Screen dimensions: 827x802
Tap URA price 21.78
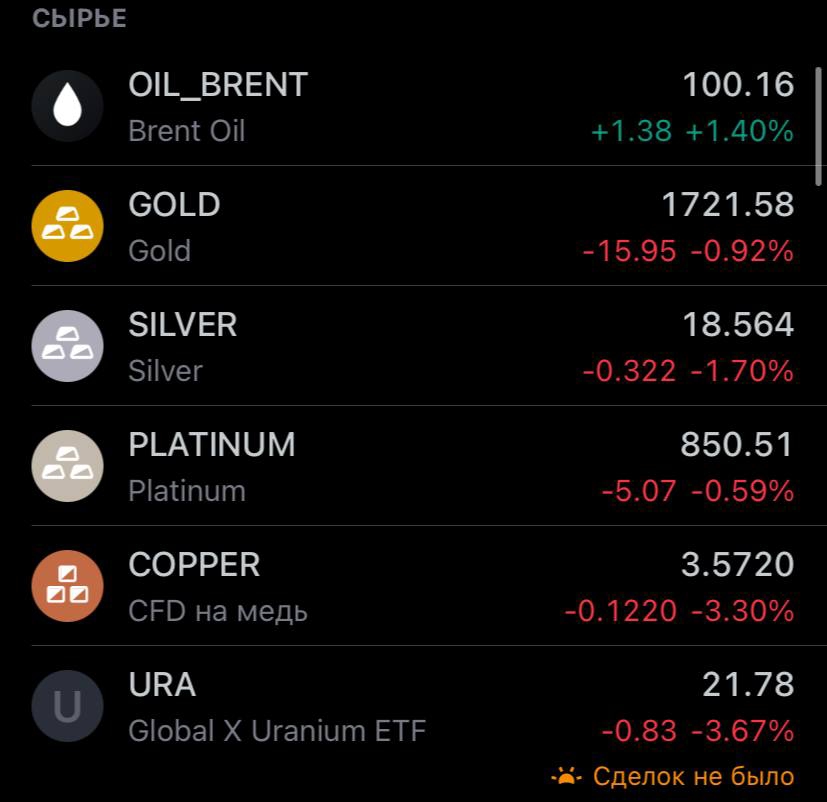click(748, 684)
